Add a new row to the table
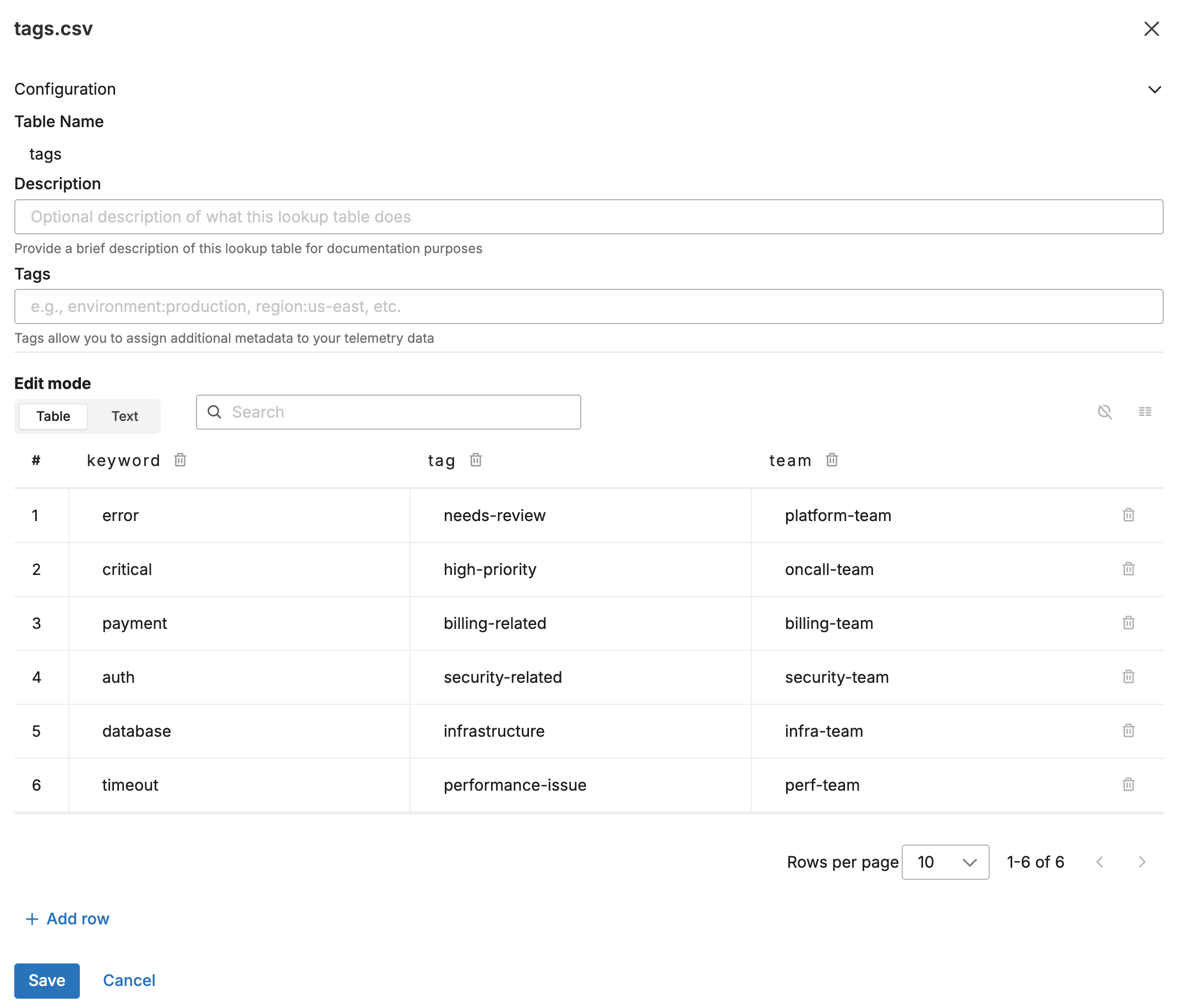1178x1008 pixels. point(67,919)
